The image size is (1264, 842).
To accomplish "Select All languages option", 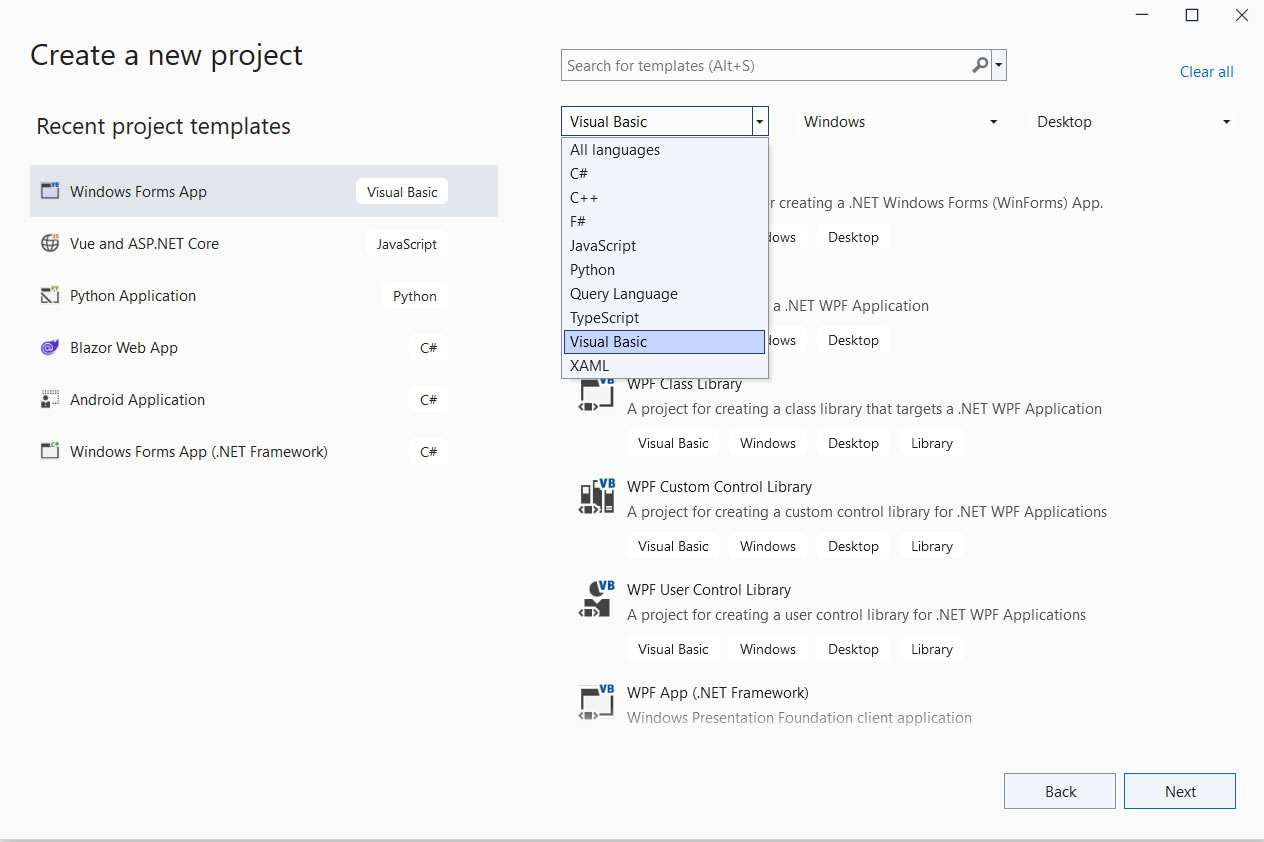I will click(x=615, y=150).
